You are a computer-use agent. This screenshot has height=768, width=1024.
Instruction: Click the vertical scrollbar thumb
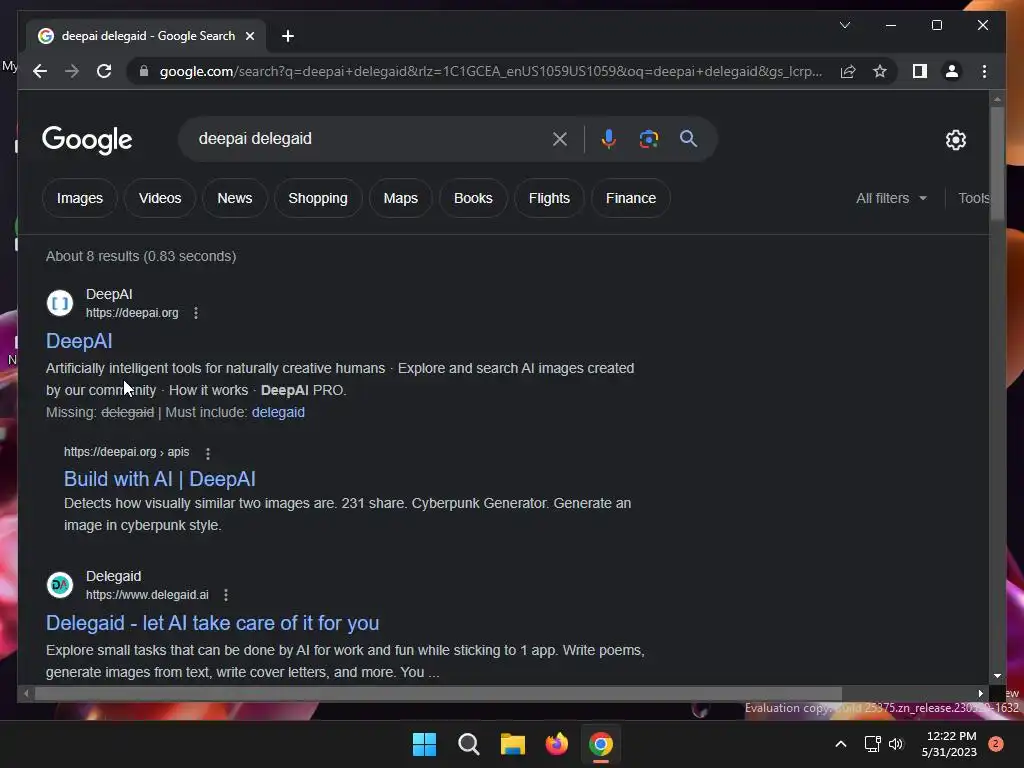coord(997,163)
